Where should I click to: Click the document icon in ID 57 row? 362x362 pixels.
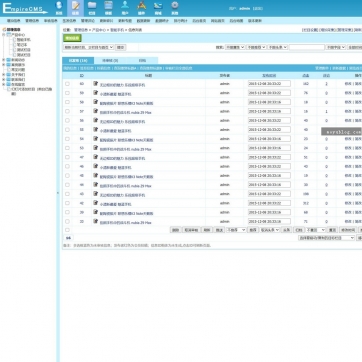pyautogui.click(x=96, y=111)
